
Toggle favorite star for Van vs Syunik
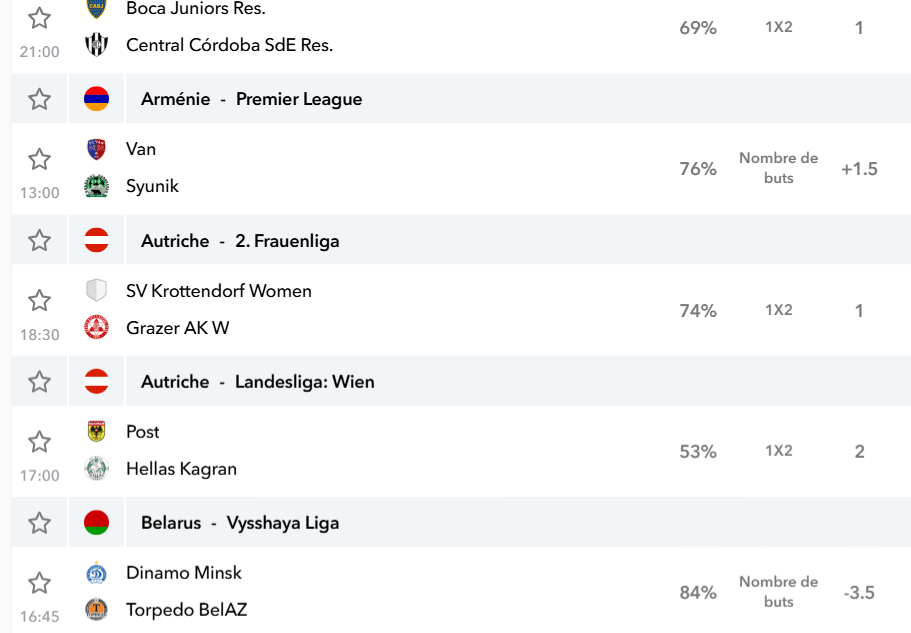tap(40, 159)
